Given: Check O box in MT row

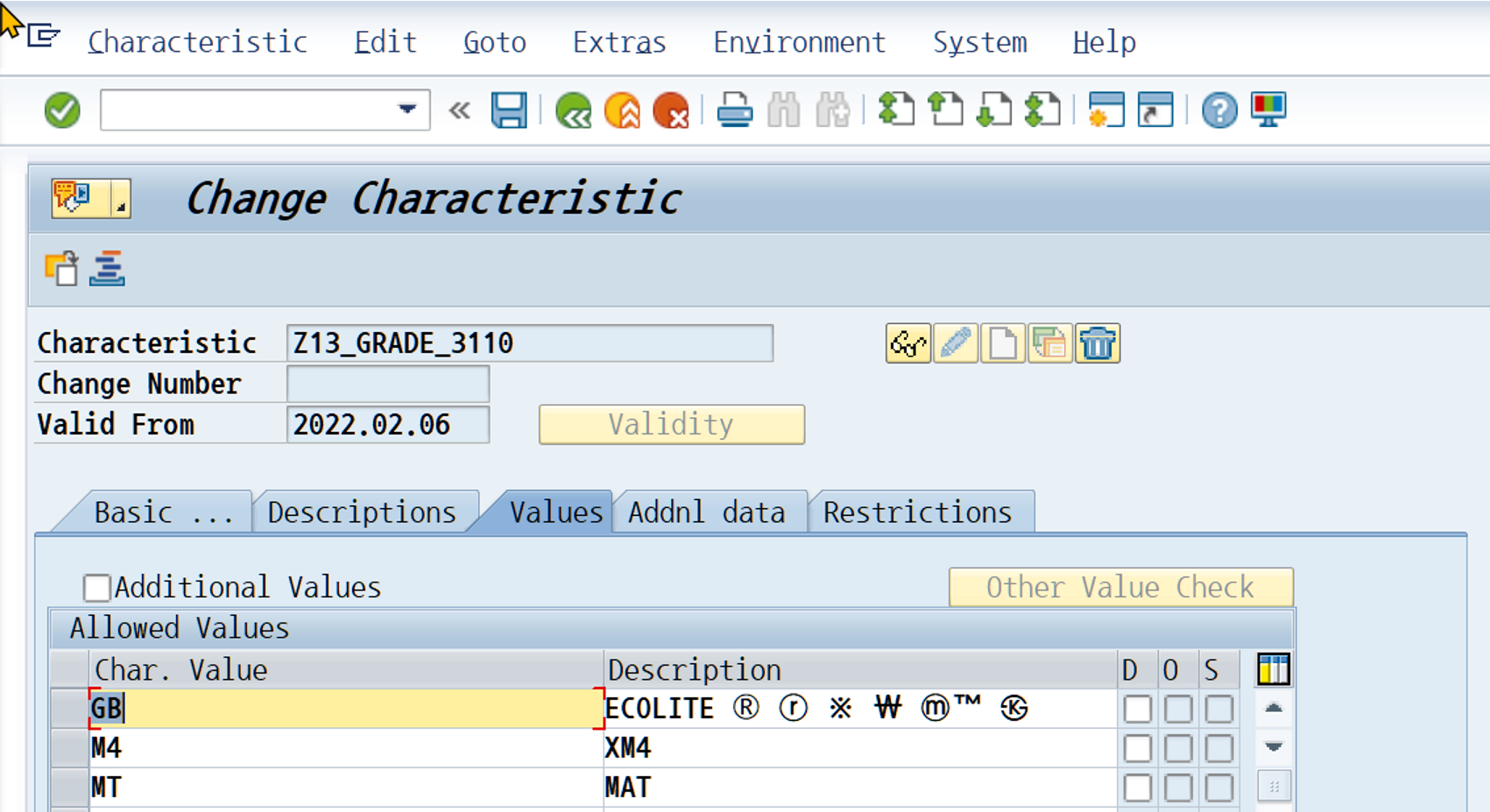Looking at the screenshot, I should point(1178,787).
